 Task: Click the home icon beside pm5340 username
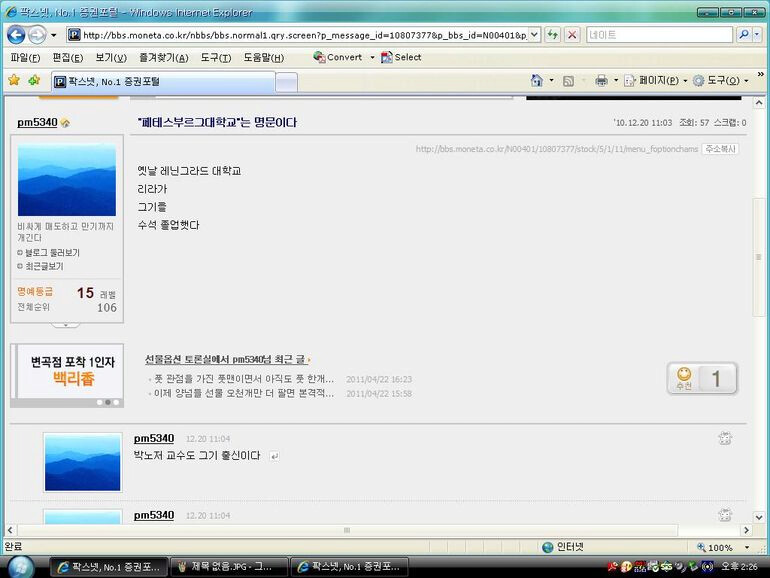point(65,123)
